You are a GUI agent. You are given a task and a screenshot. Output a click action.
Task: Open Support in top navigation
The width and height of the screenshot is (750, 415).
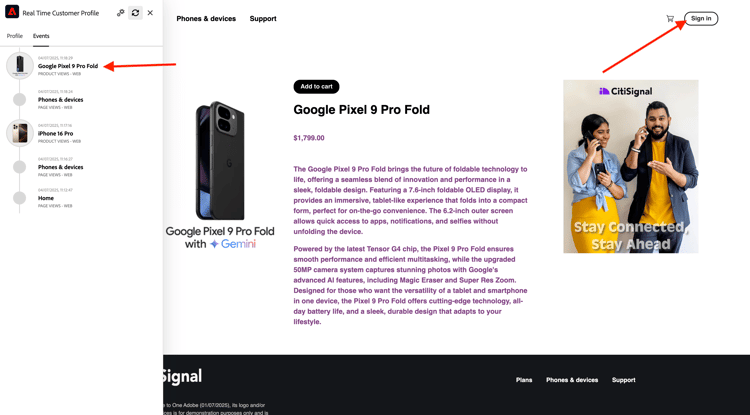tap(263, 19)
